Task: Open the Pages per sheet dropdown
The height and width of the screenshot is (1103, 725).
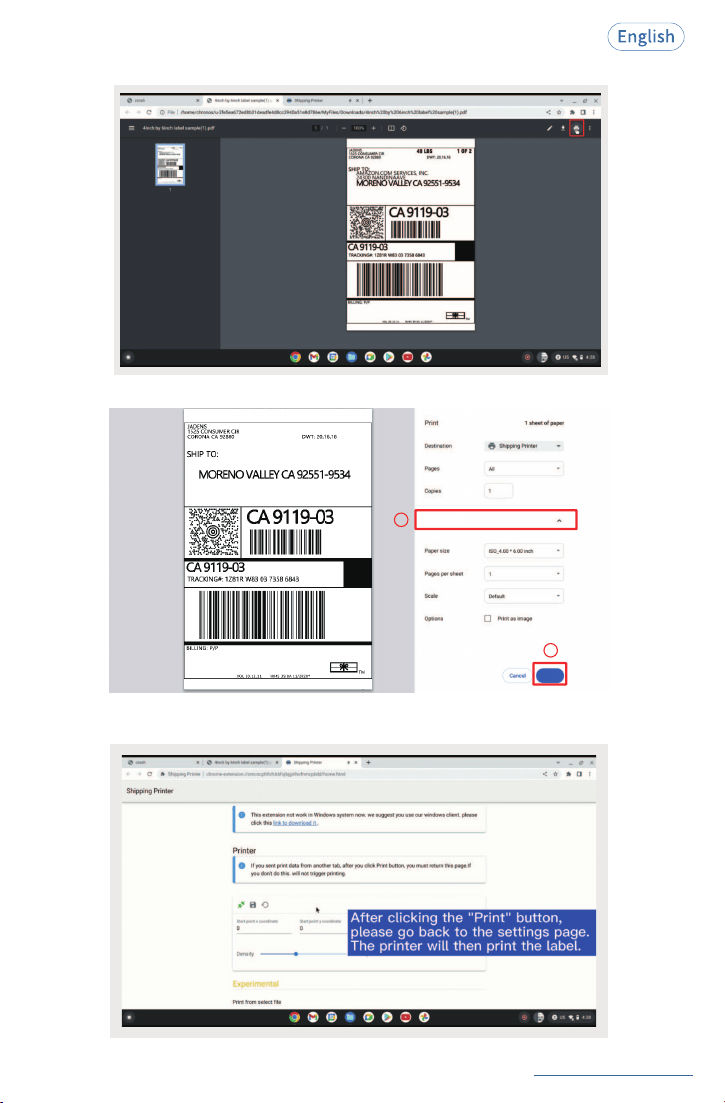Action: coord(525,574)
